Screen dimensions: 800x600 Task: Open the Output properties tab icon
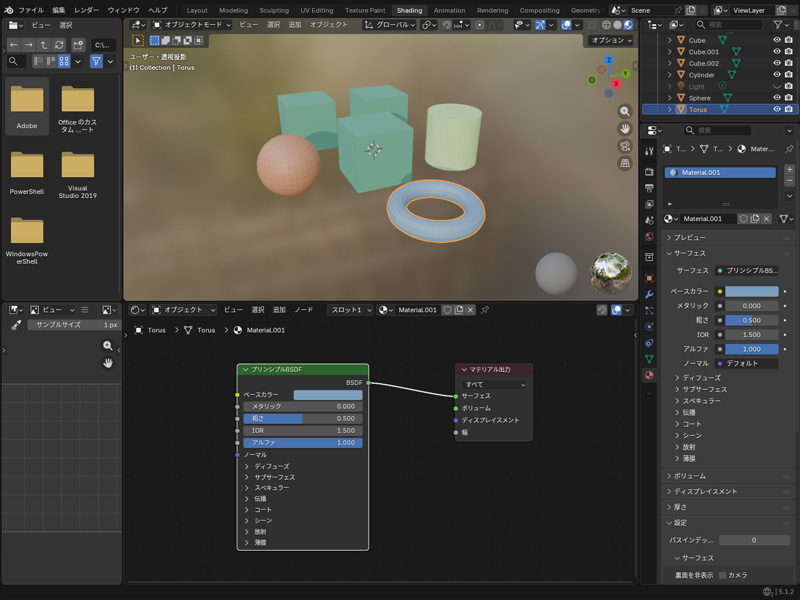tap(649, 188)
